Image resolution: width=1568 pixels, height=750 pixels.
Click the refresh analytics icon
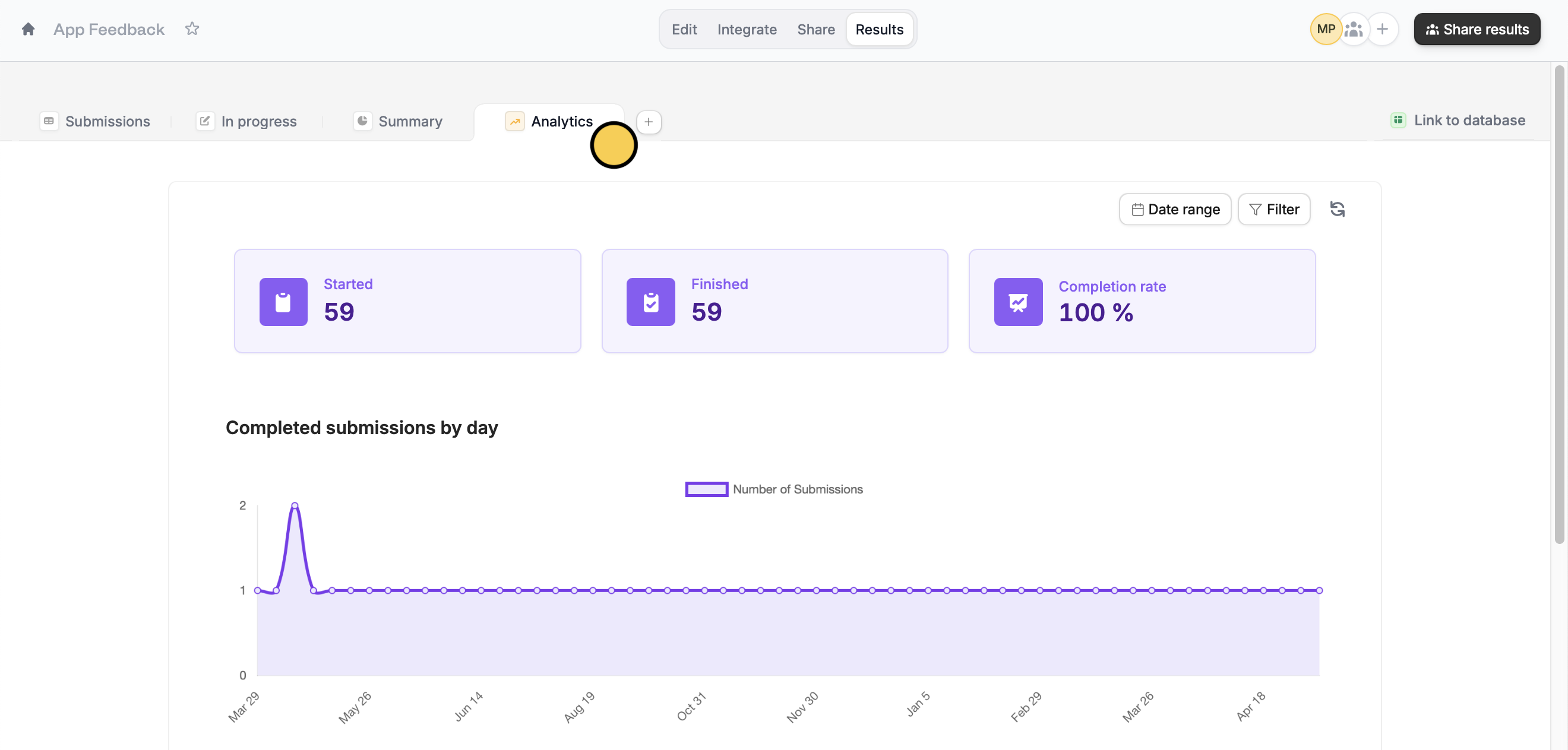[x=1337, y=210]
